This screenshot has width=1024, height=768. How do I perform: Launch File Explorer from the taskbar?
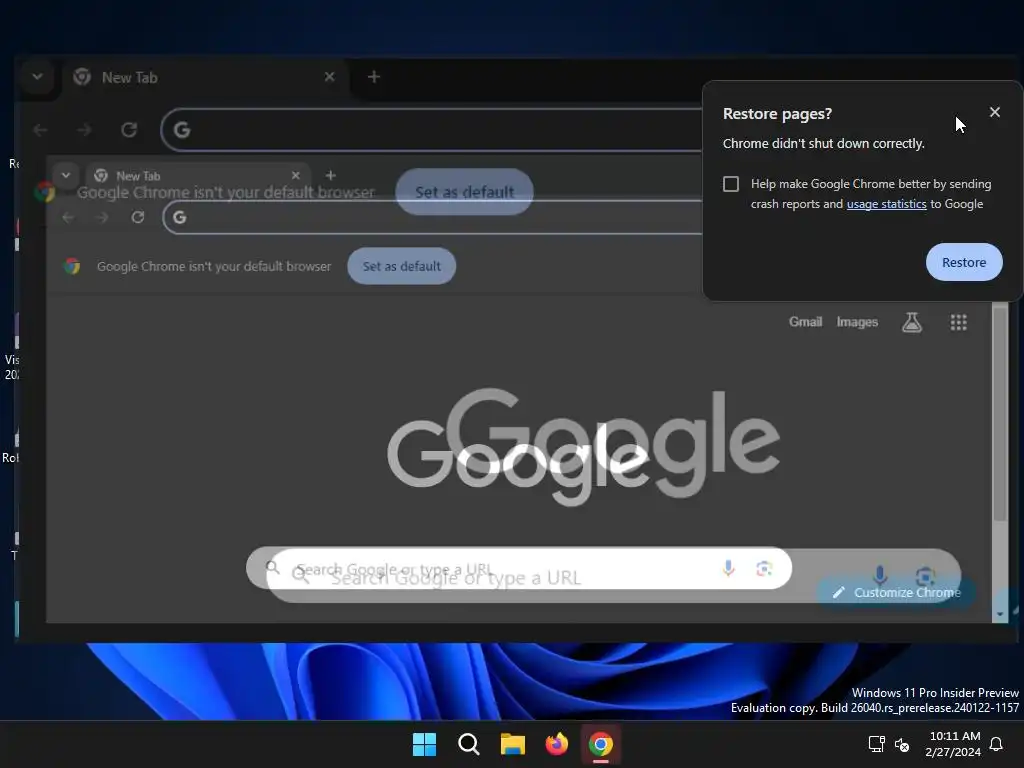(513, 744)
